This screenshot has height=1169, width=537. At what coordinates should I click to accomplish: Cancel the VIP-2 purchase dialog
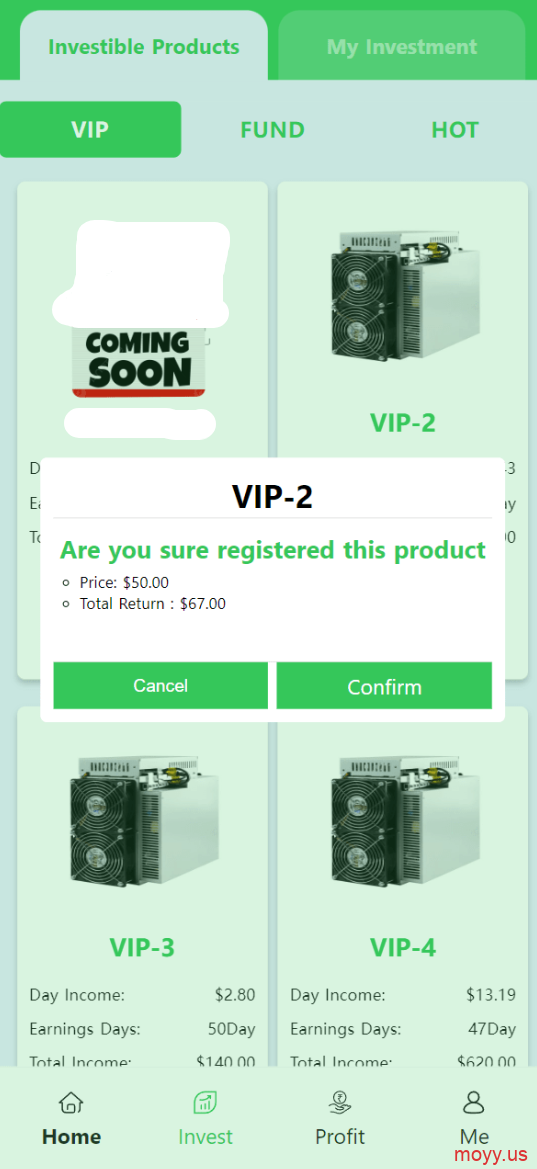[160, 685]
